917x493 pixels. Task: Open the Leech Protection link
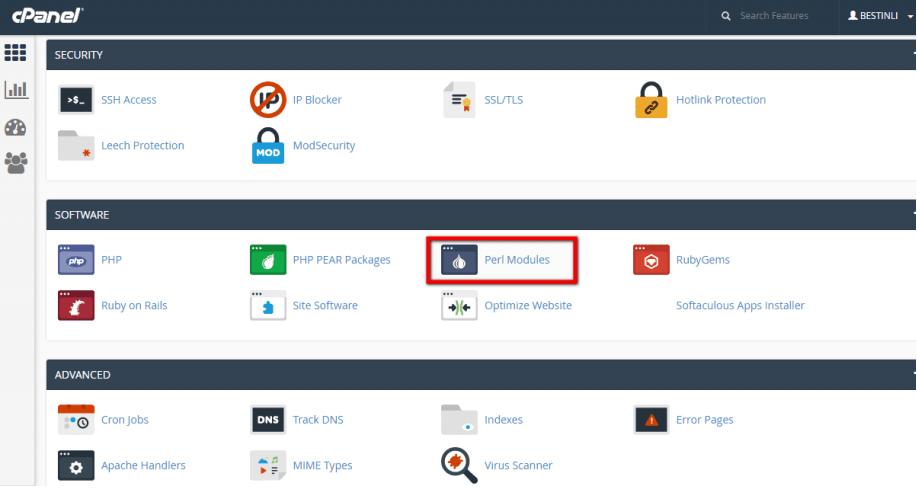[143, 146]
